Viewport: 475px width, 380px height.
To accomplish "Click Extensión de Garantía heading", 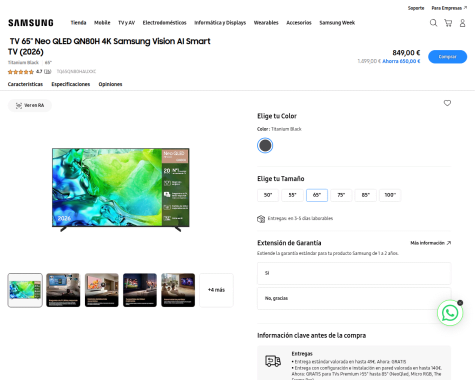I will [289, 243].
